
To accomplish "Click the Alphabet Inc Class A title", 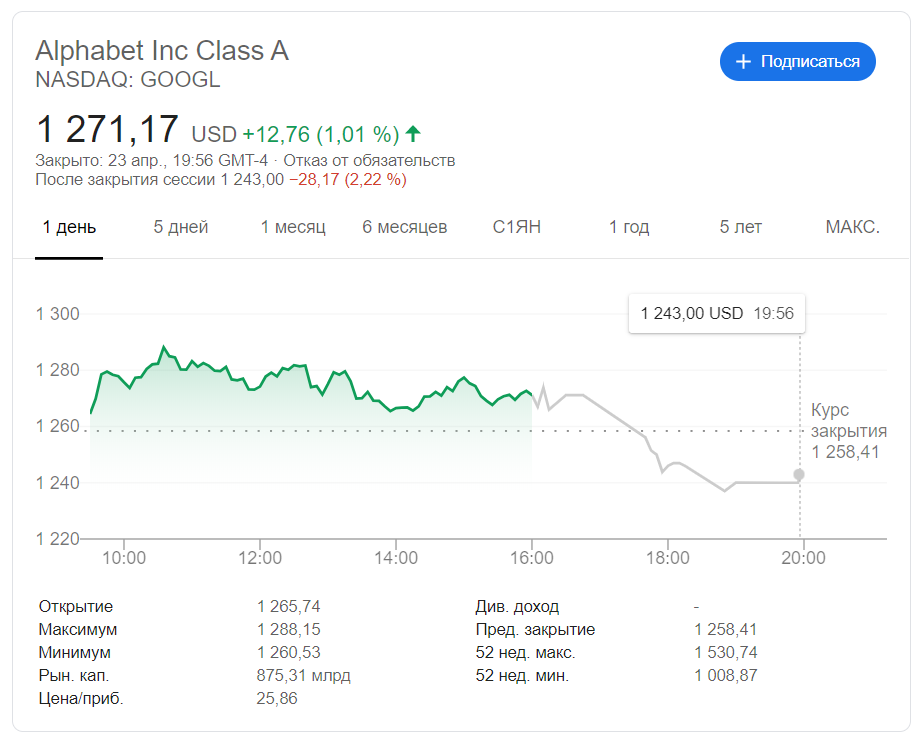I will (162, 51).
